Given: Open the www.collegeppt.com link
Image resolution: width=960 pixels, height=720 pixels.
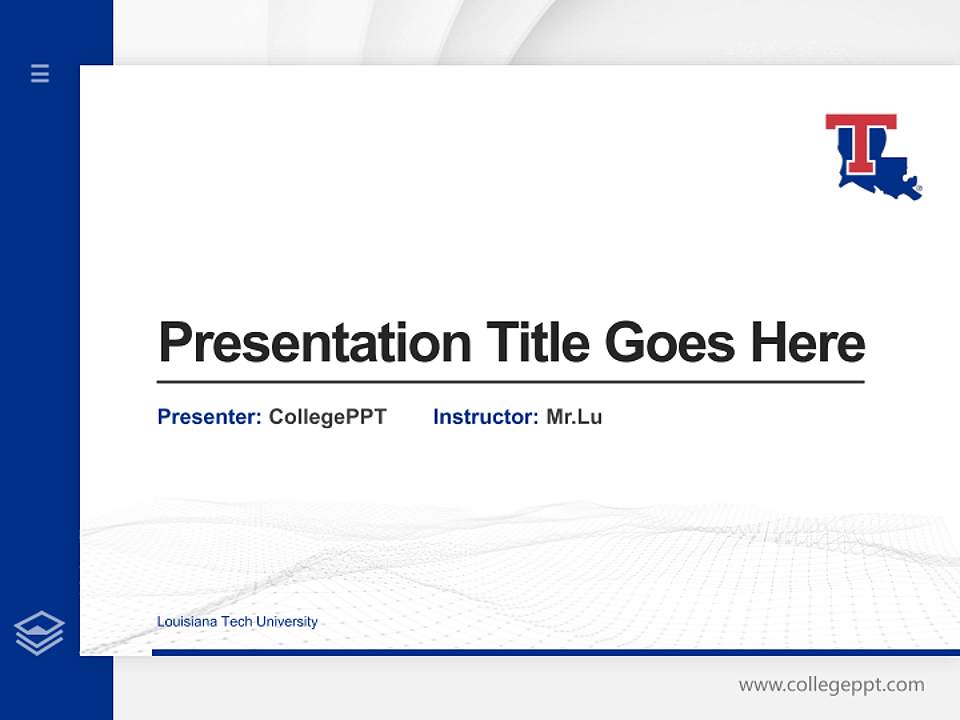Looking at the screenshot, I should [831, 684].
